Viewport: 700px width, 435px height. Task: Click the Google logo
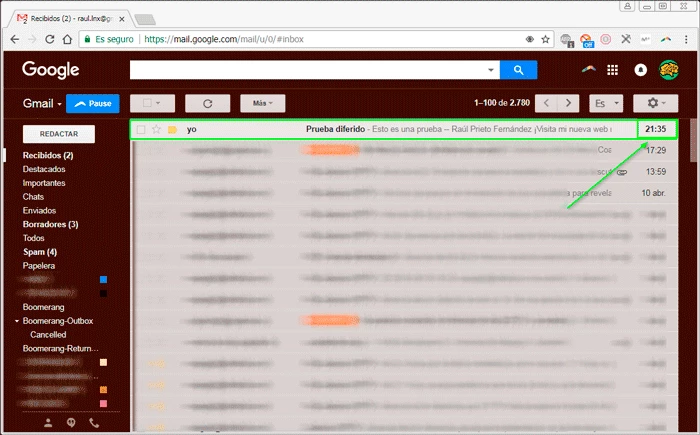pos(50,70)
